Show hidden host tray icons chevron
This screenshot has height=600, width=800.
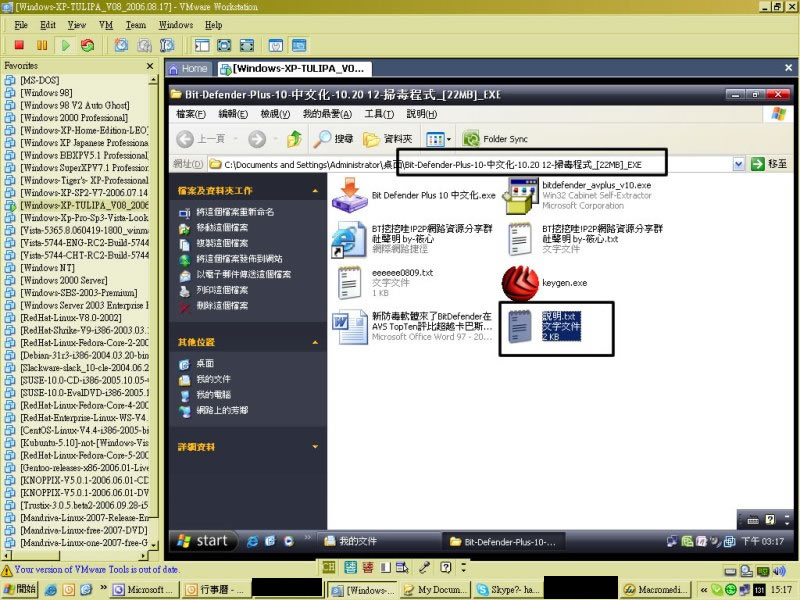click(704, 589)
